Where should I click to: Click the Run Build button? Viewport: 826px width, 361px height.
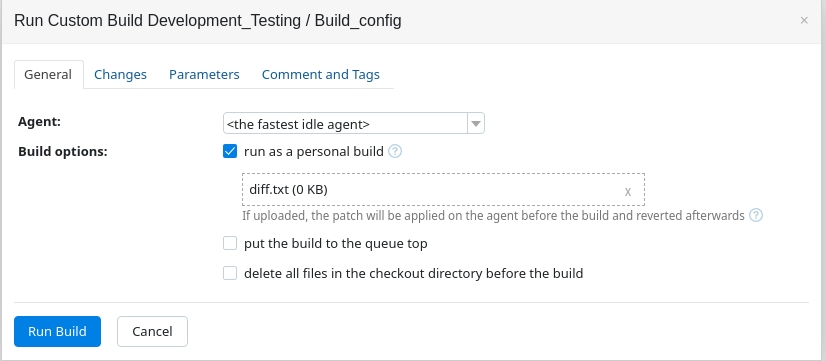coord(57,331)
